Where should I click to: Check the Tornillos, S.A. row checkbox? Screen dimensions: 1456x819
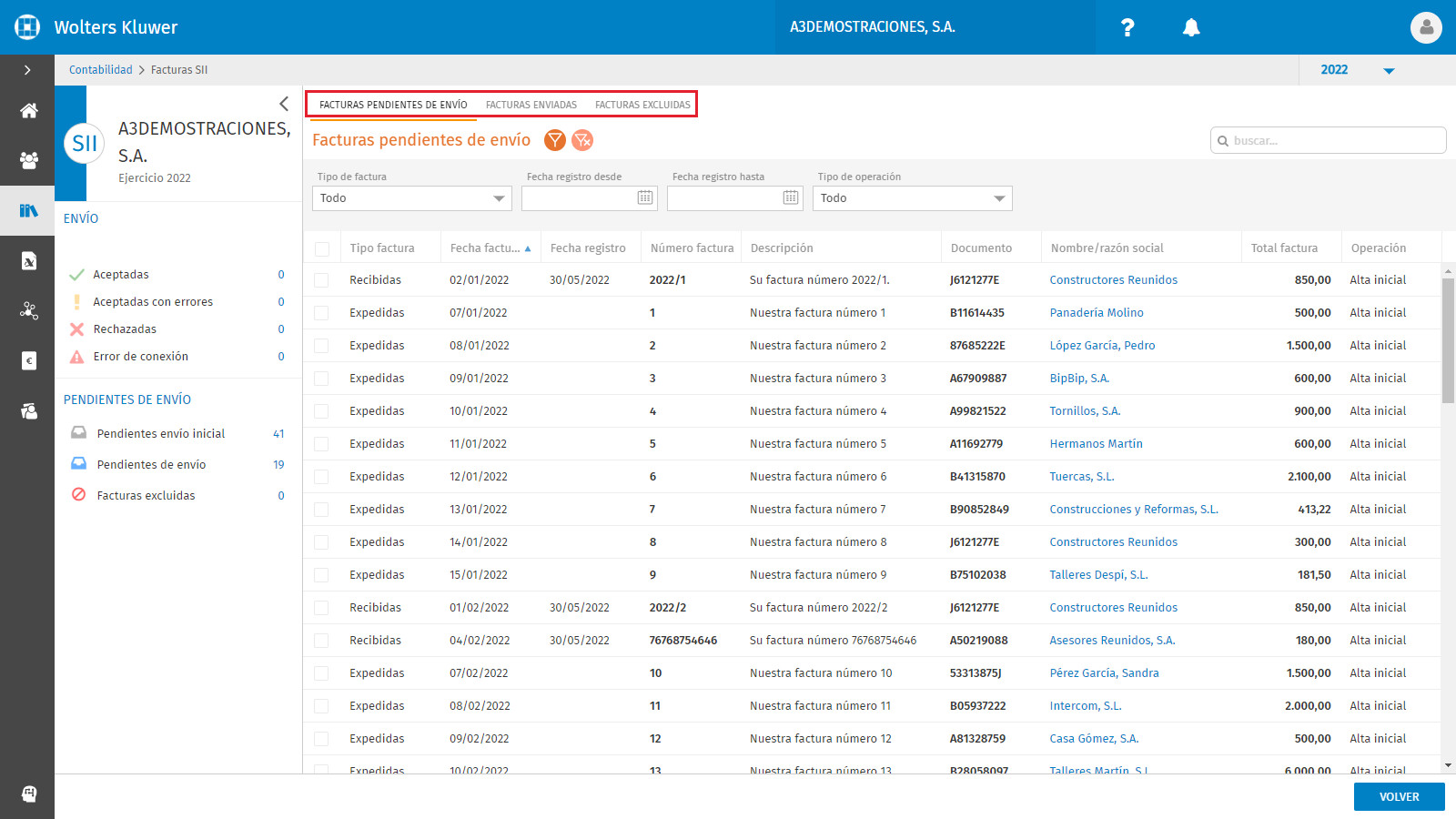point(322,411)
